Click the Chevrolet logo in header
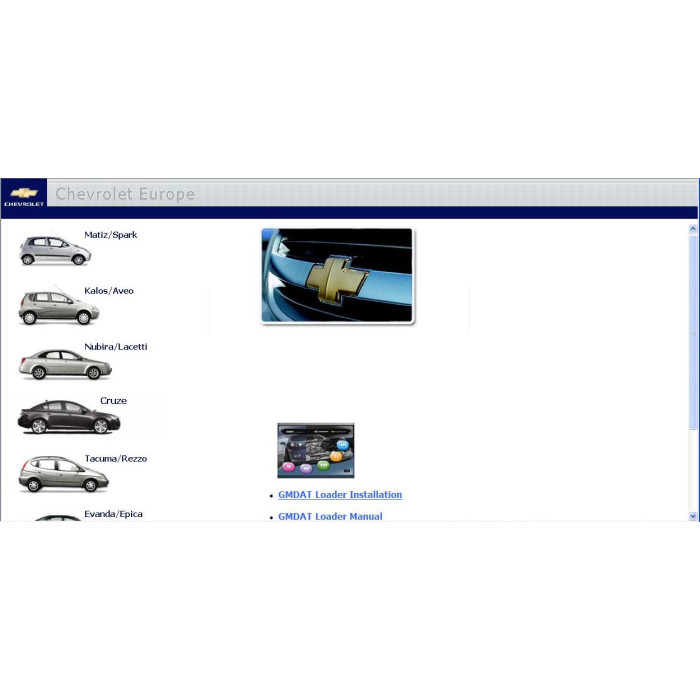Viewport: 700px width, 700px height. click(24, 196)
